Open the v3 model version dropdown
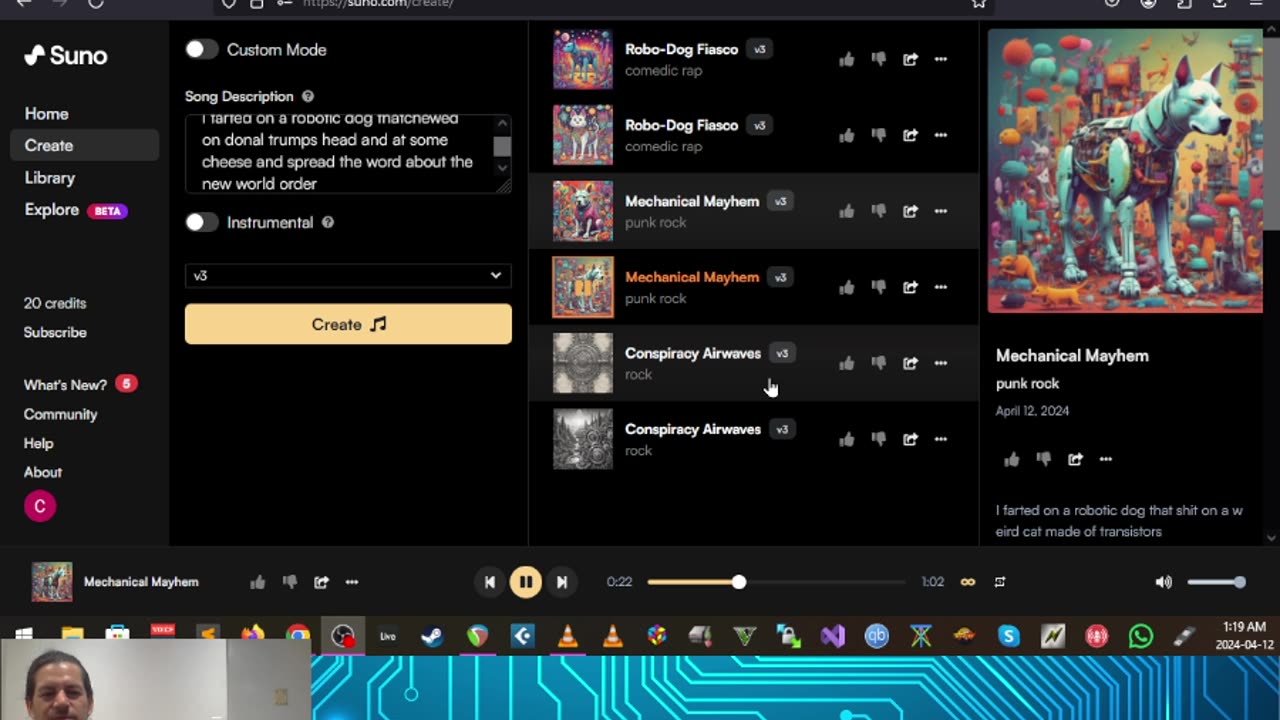The height and width of the screenshot is (720, 1280). pyautogui.click(x=348, y=275)
